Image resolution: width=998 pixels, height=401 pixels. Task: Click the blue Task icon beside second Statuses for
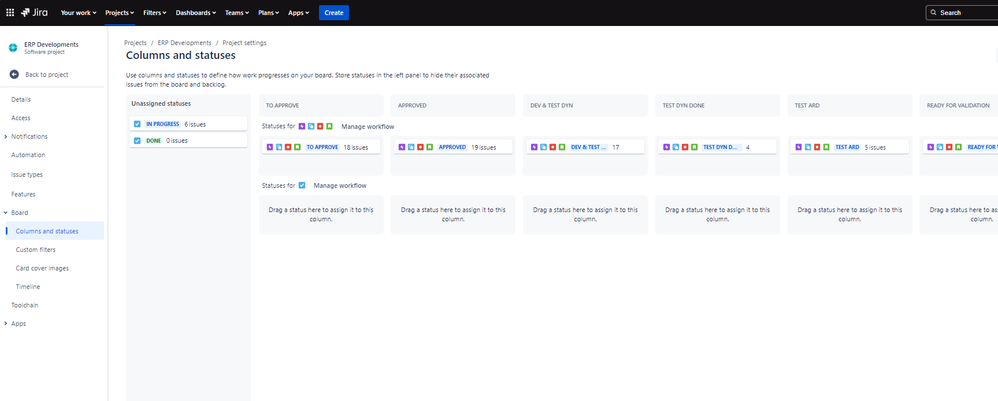302,185
